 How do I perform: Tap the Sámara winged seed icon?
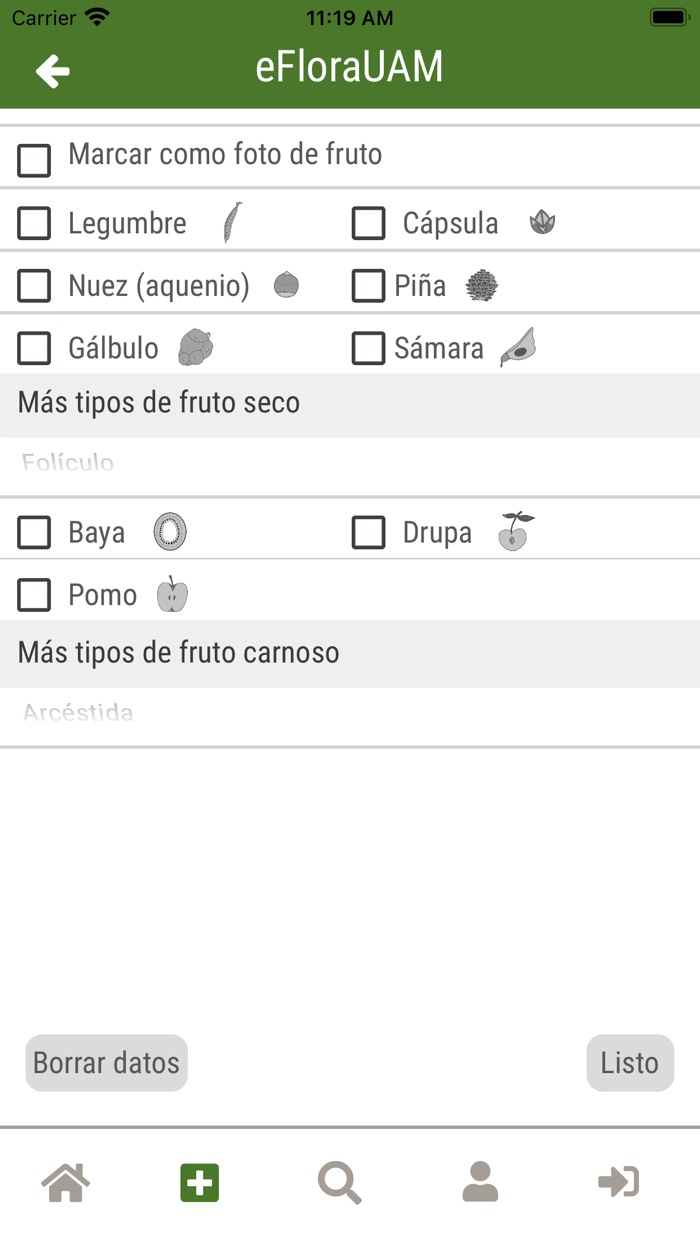click(x=518, y=347)
